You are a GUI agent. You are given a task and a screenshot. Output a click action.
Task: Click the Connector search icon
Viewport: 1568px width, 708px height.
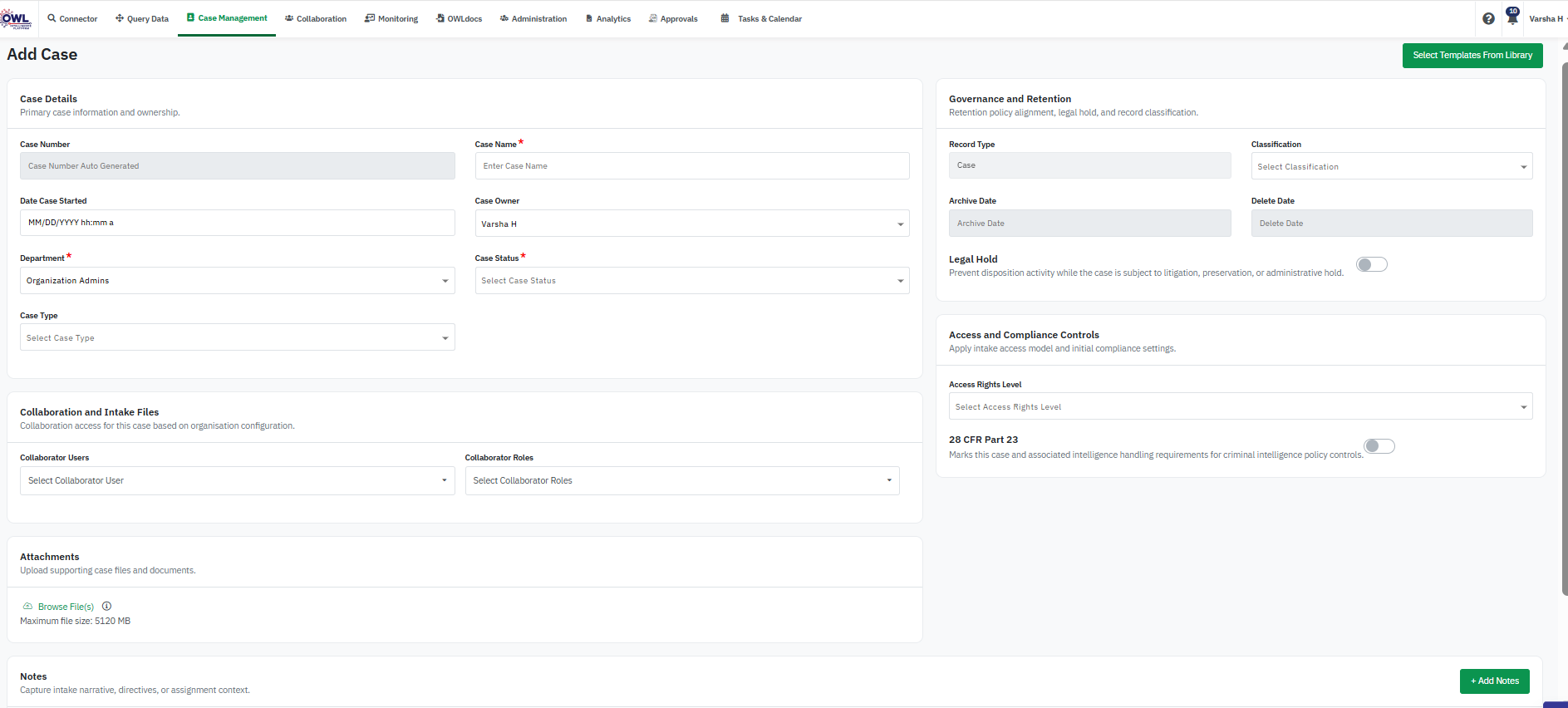point(52,18)
